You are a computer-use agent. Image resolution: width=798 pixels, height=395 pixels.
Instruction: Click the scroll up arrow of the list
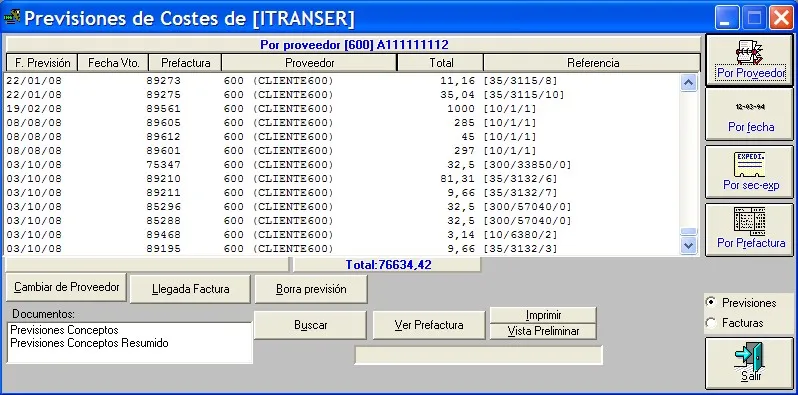[x=689, y=82]
